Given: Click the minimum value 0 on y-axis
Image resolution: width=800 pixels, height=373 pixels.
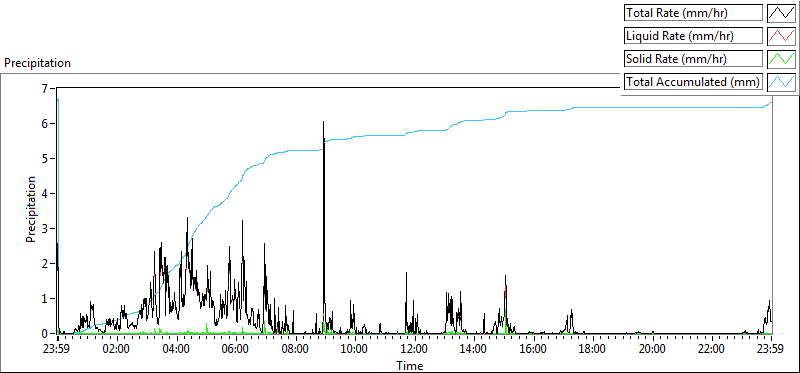Looking at the screenshot, I should coord(44,334).
